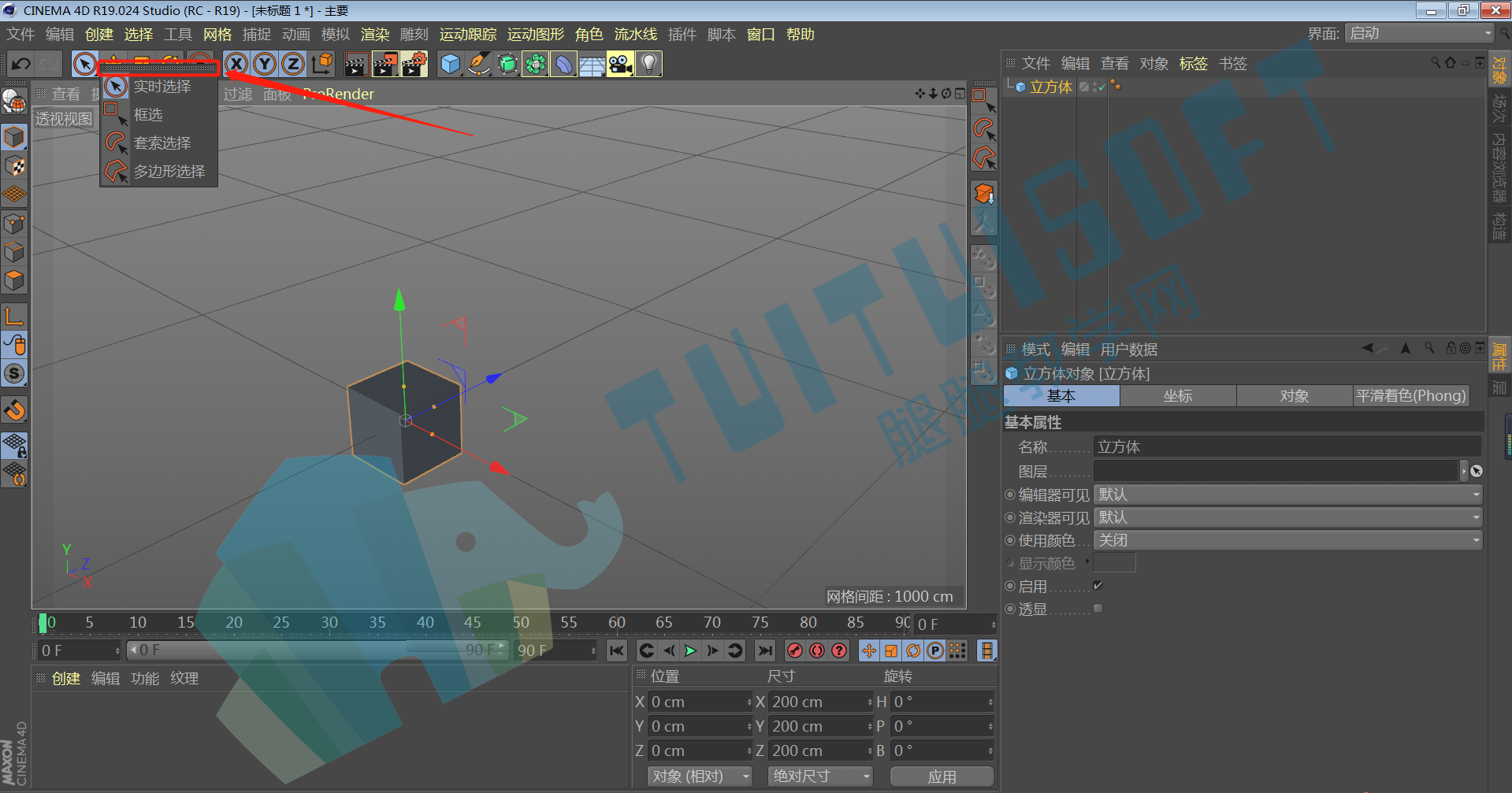Screen dimensions: 1512x793
Task: Click the Light bulb object icon
Action: point(649,64)
